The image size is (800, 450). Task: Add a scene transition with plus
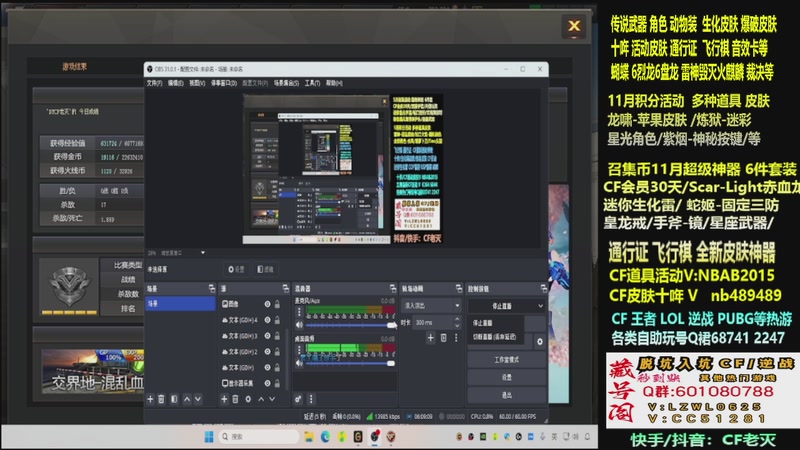(x=431, y=338)
